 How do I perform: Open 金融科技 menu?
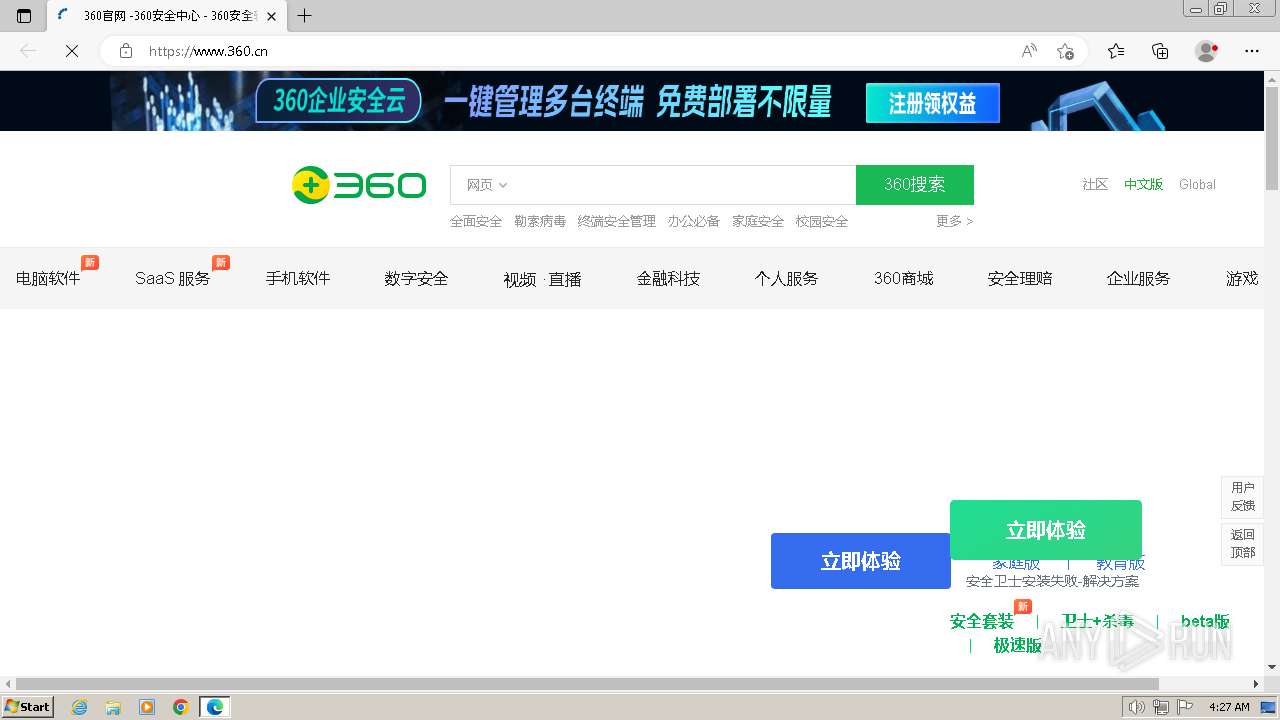[668, 279]
